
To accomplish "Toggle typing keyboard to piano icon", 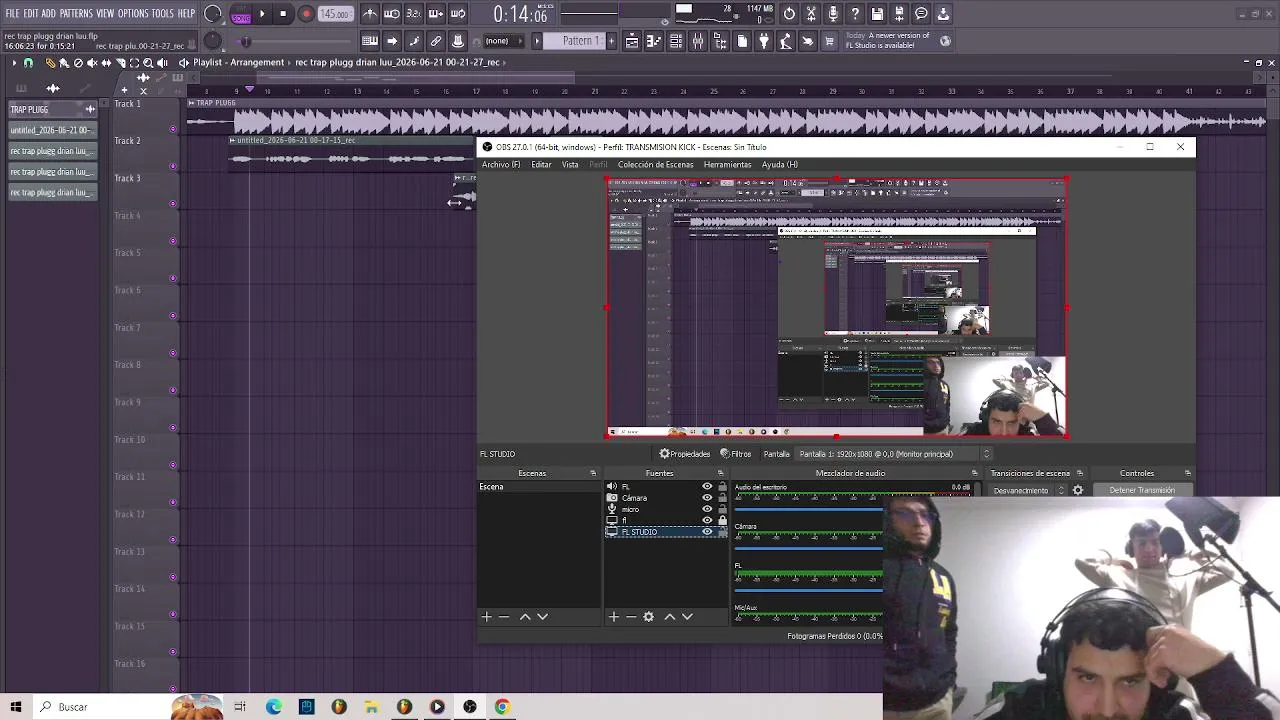I will tap(370, 41).
